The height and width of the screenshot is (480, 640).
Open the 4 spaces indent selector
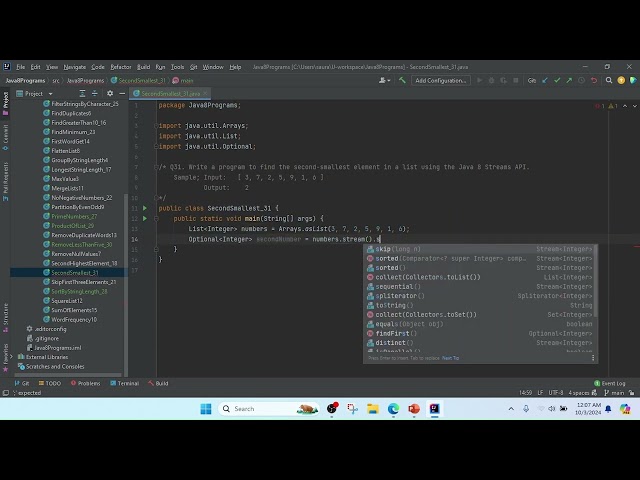pyautogui.click(x=579, y=393)
